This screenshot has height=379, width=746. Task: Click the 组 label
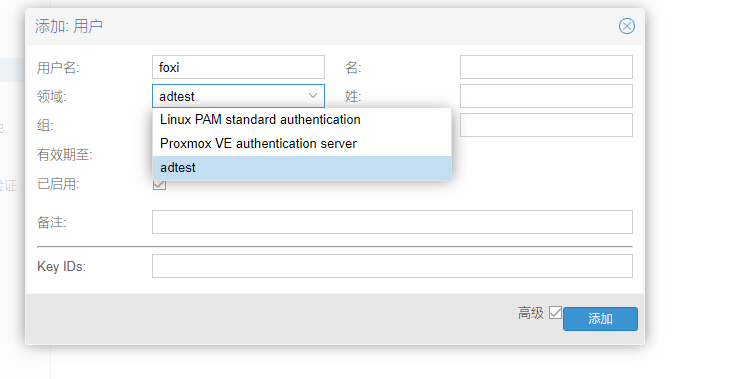(x=45, y=126)
